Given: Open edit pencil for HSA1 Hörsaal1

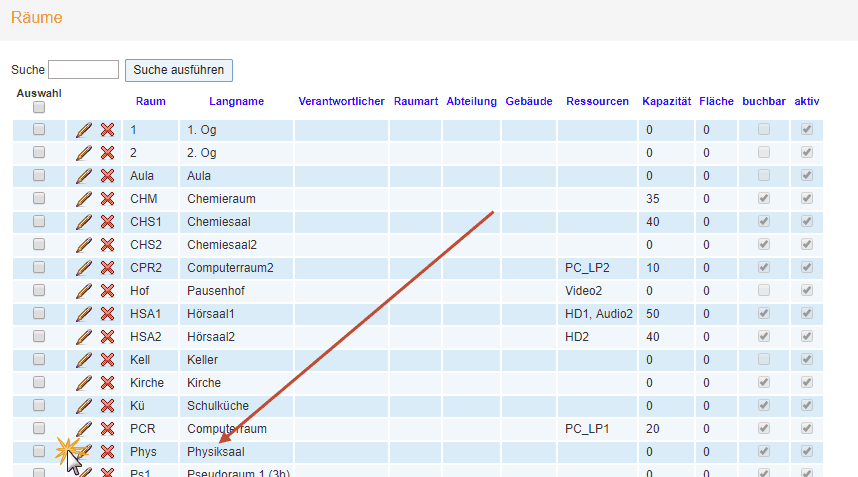Looking at the screenshot, I should (84, 314).
